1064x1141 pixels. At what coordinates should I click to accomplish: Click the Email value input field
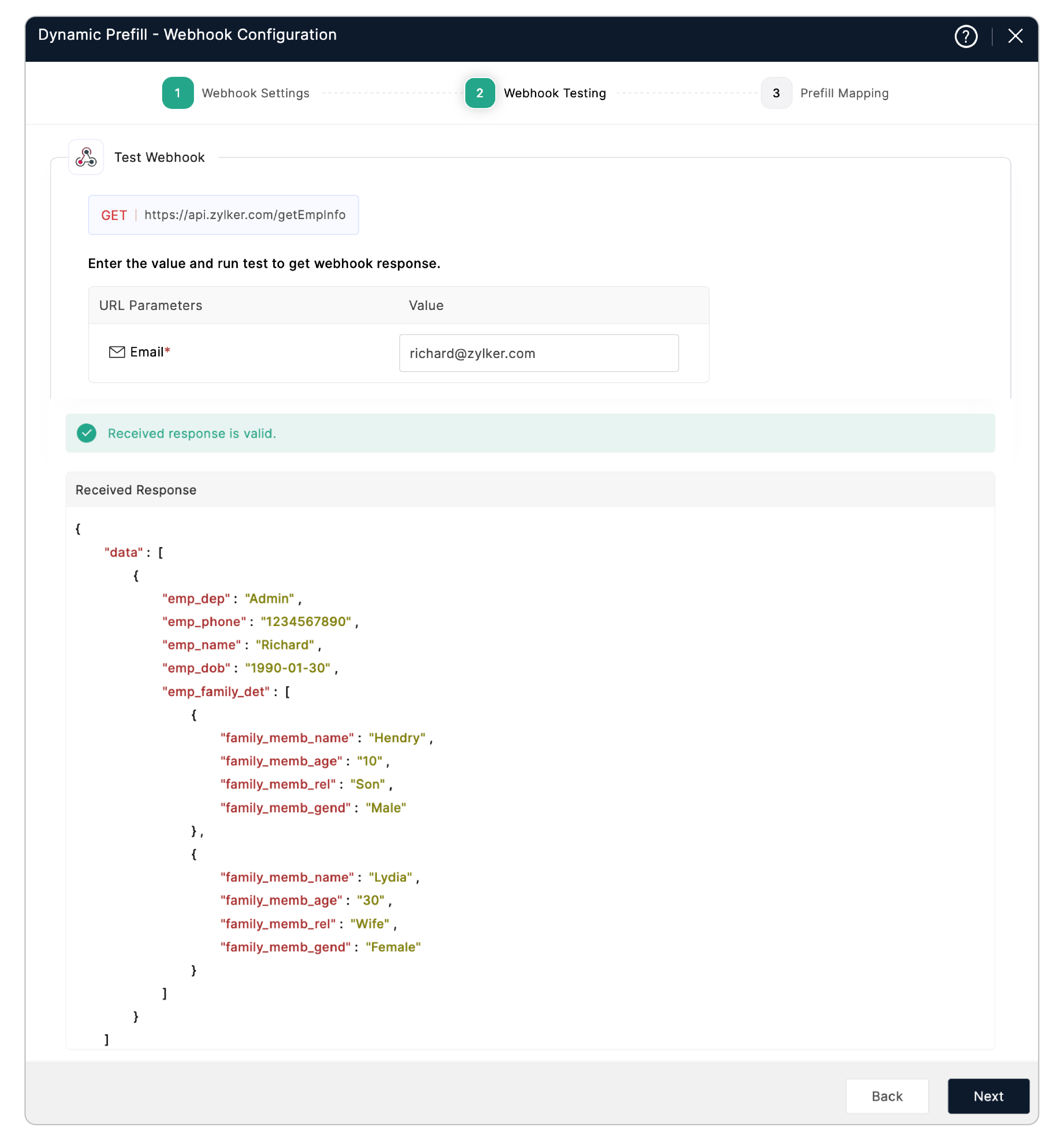[538, 353]
